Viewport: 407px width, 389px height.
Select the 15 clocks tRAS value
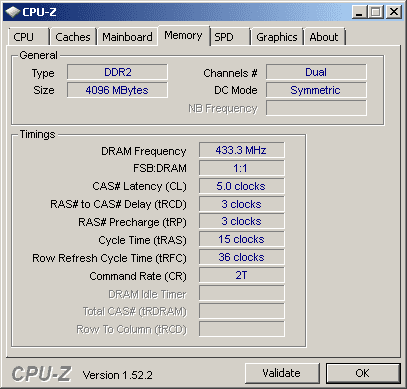click(242, 240)
